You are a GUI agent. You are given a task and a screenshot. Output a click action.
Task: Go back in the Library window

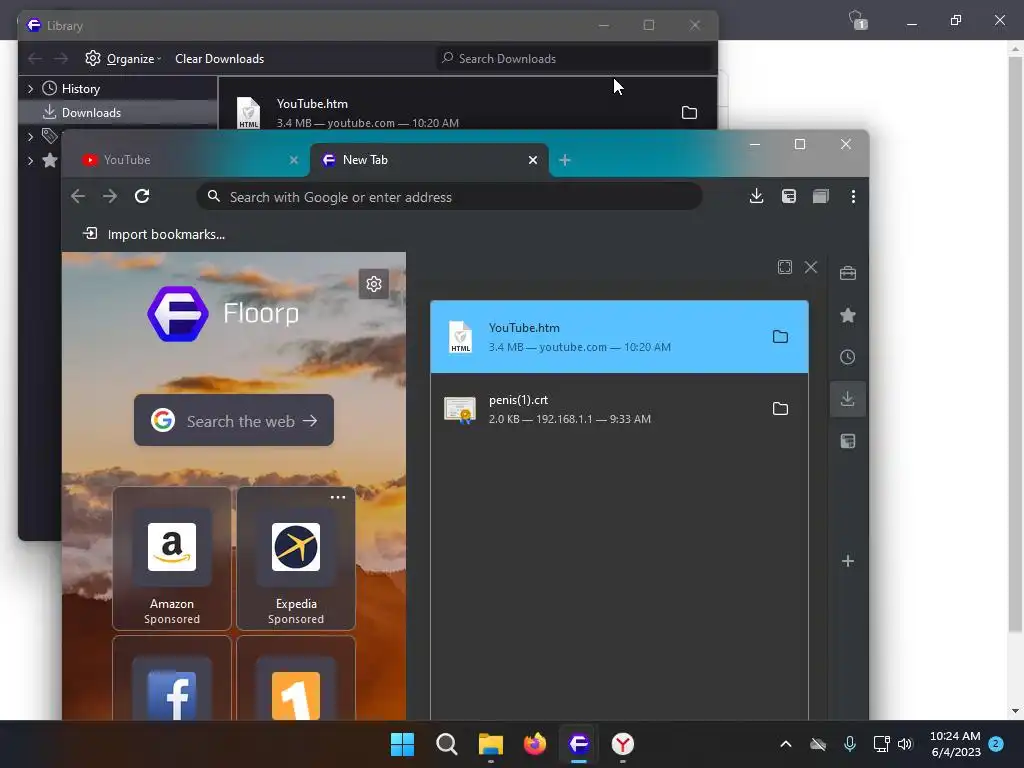coord(35,59)
